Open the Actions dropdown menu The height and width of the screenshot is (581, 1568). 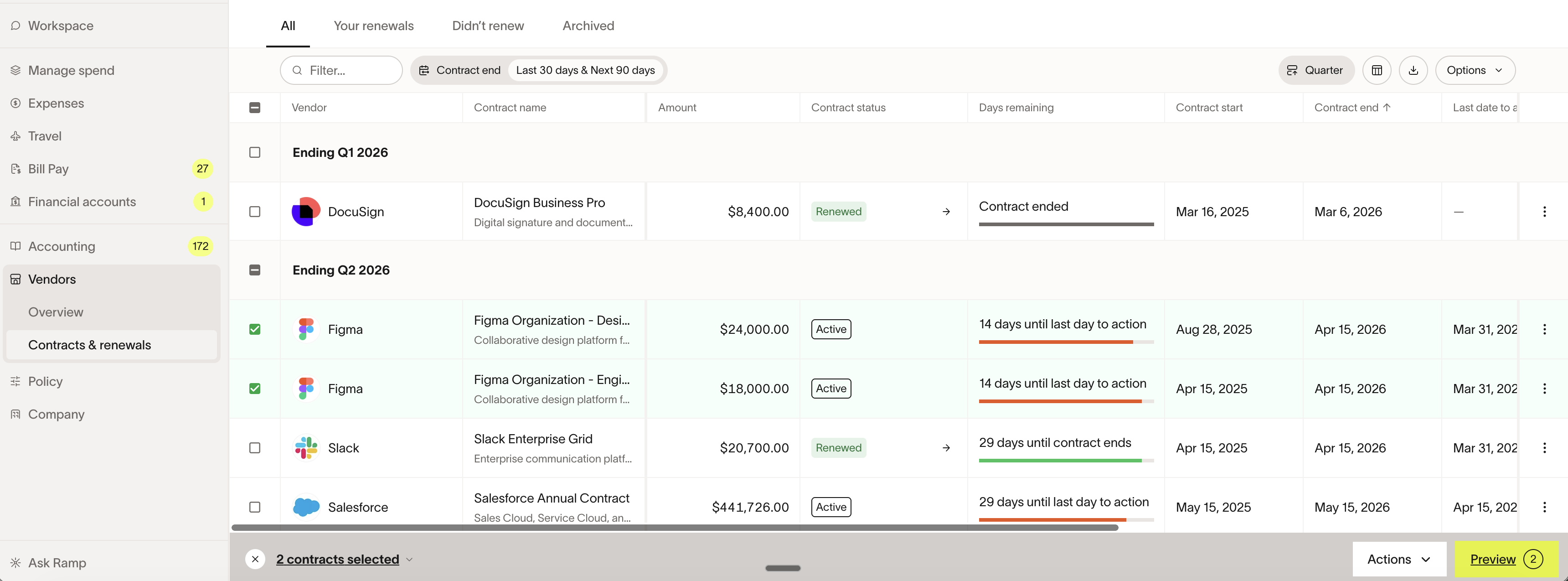point(1399,559)
